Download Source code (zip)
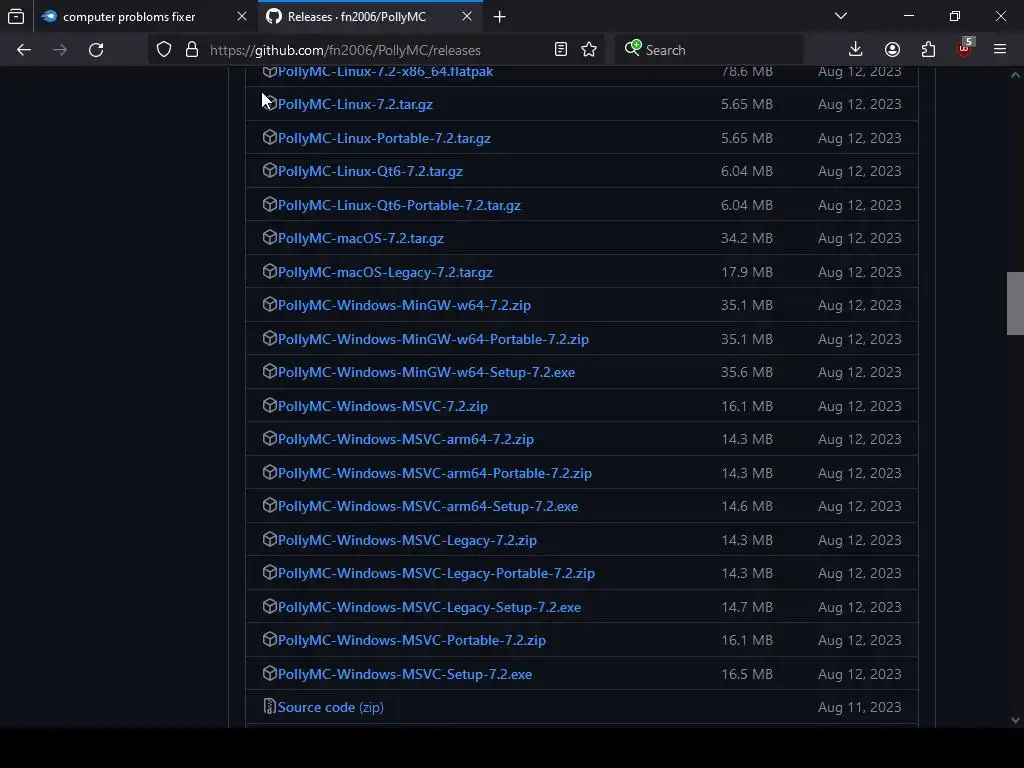Image resolution: width=1024 pixels, height=768 pixels. tap(330, 707)
